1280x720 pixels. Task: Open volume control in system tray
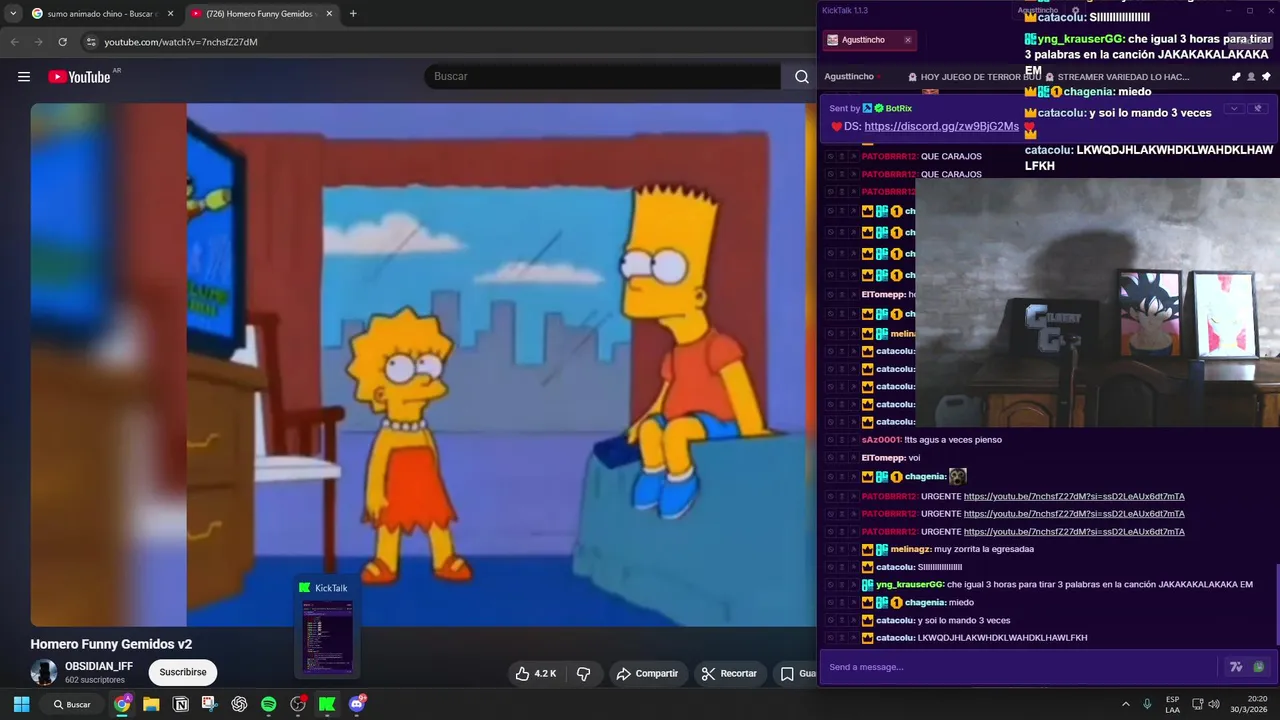click(1214, 704)
